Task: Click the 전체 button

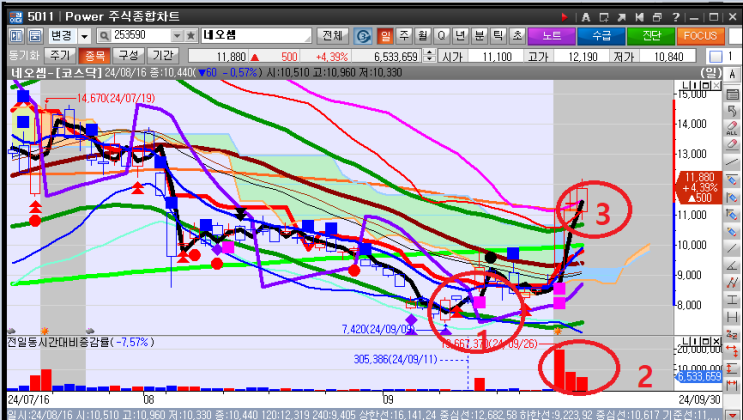Action: (x=332, y=36)
